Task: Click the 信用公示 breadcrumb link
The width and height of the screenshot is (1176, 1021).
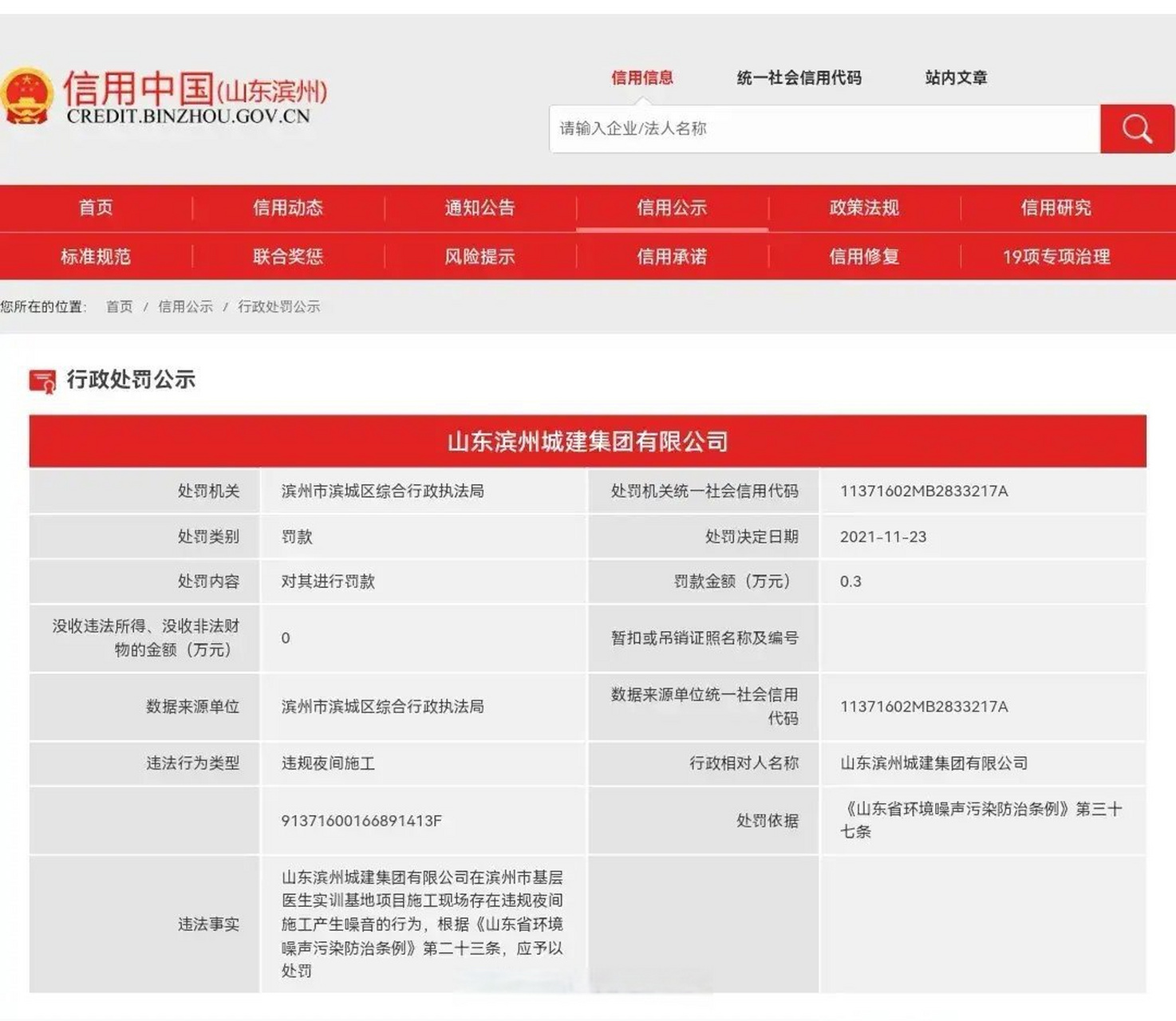Action: coord(185,306)
